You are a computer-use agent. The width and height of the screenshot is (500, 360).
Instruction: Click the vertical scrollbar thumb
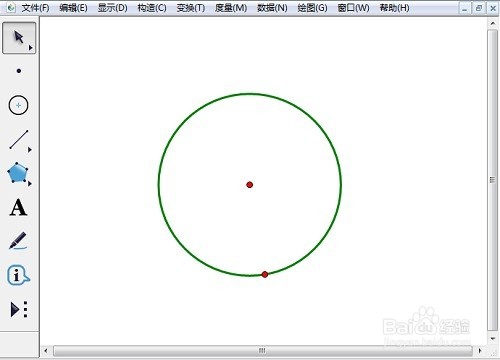492,180
